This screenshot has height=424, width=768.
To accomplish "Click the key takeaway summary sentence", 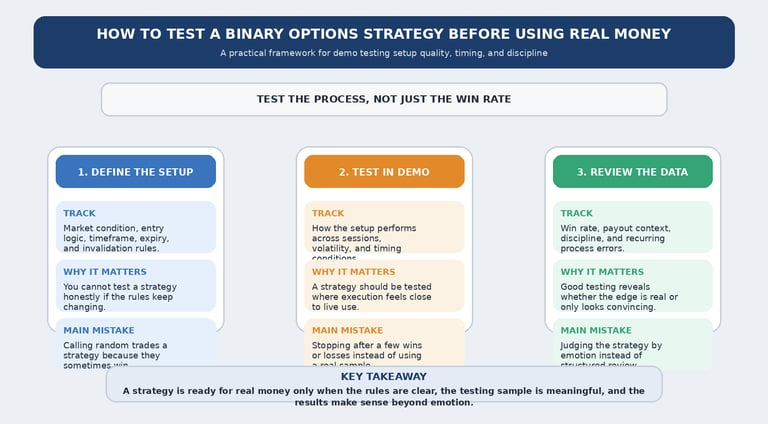I will pos(384,397).
